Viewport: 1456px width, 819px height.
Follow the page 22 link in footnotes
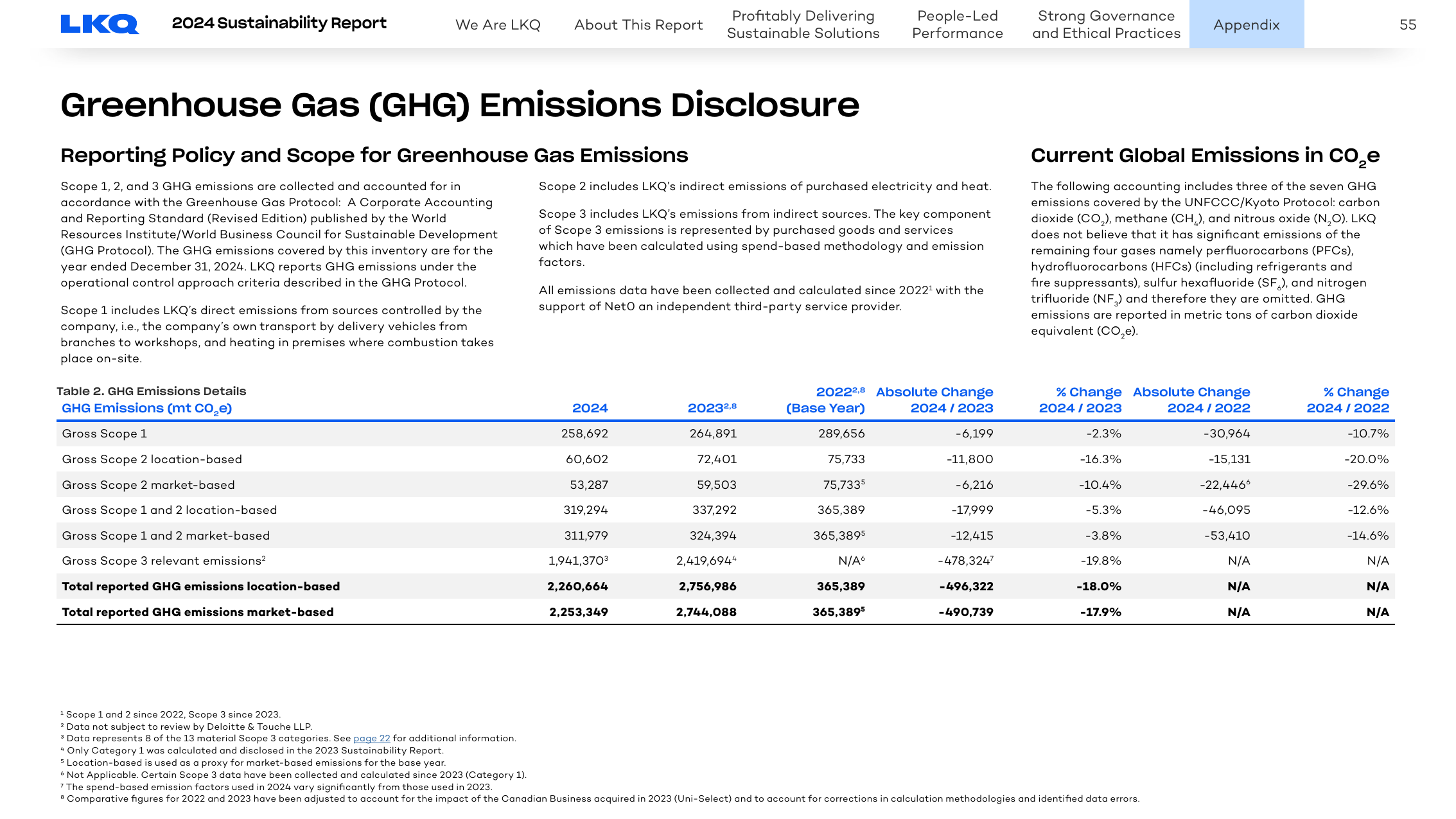point(372,738)
